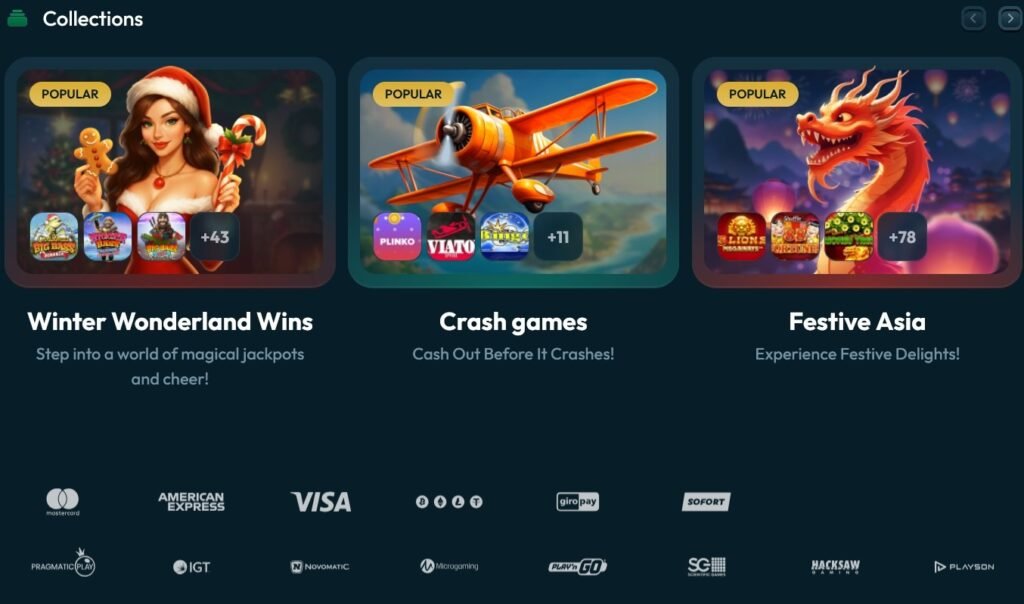Show the +11 more crash games
Image resolution: width=1024 pixels, height=604 pixels.
(558, 237)
